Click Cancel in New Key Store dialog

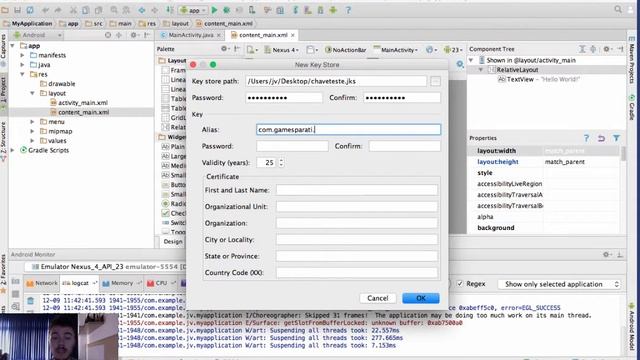click(x=378, y=298)
